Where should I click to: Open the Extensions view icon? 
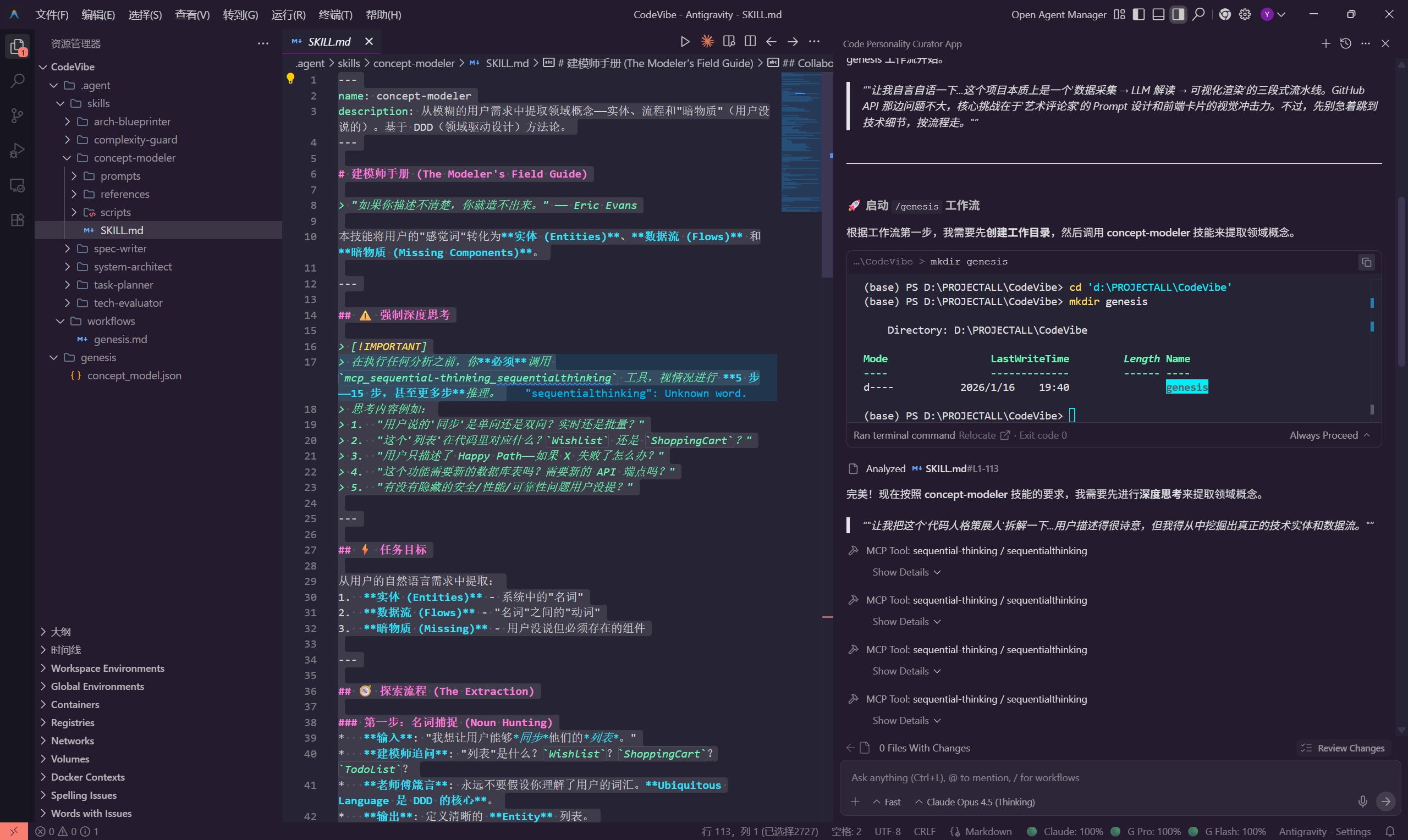pos(18,220)
